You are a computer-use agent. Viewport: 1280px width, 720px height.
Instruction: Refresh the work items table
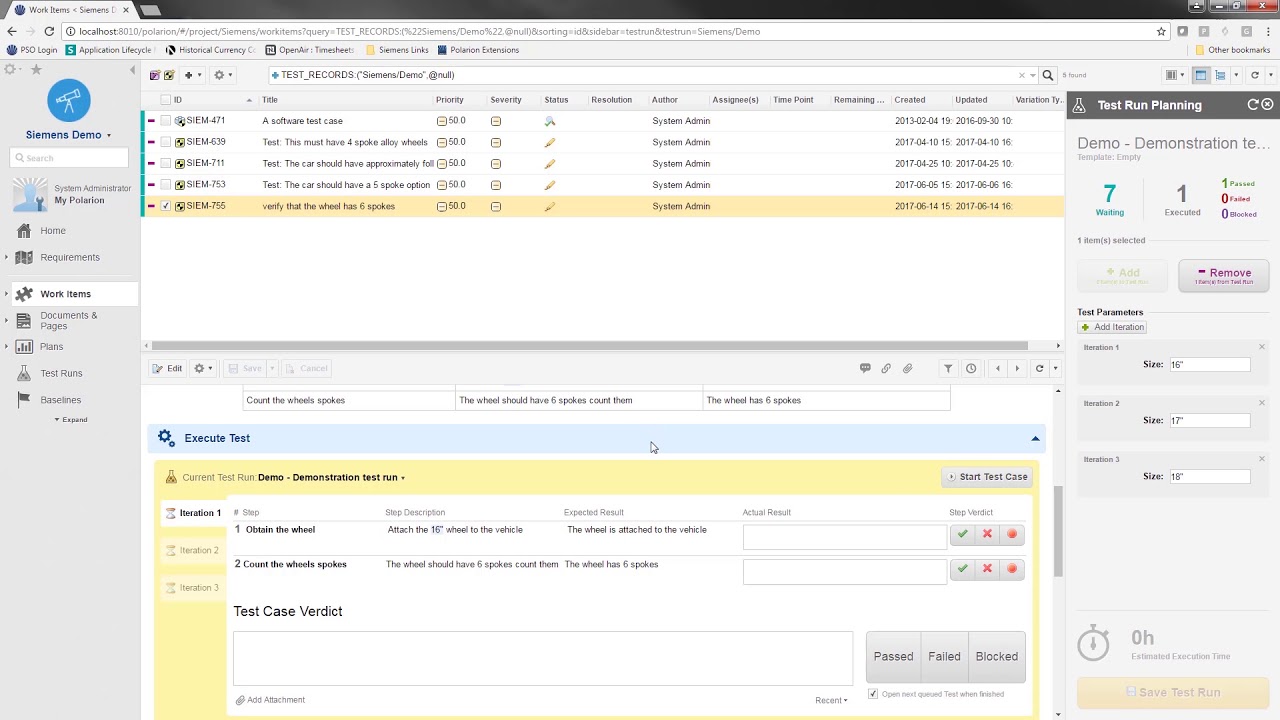[1255, 75]
